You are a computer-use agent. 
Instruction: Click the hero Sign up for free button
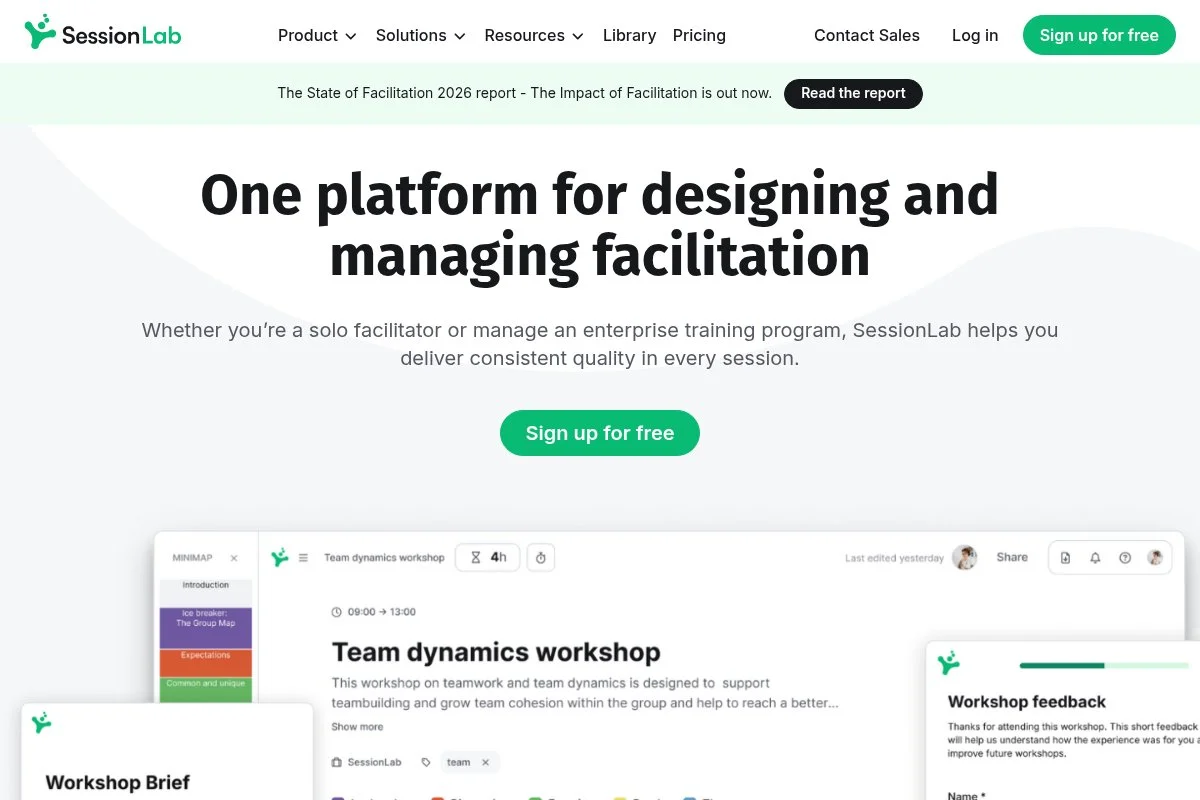tap(600, 433)
